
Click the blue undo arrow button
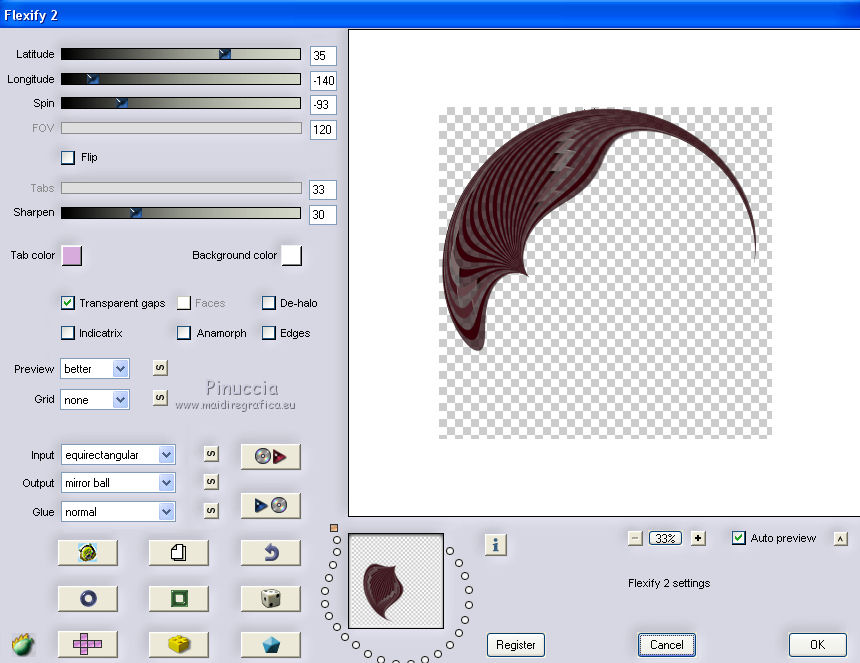click(270, 552)
